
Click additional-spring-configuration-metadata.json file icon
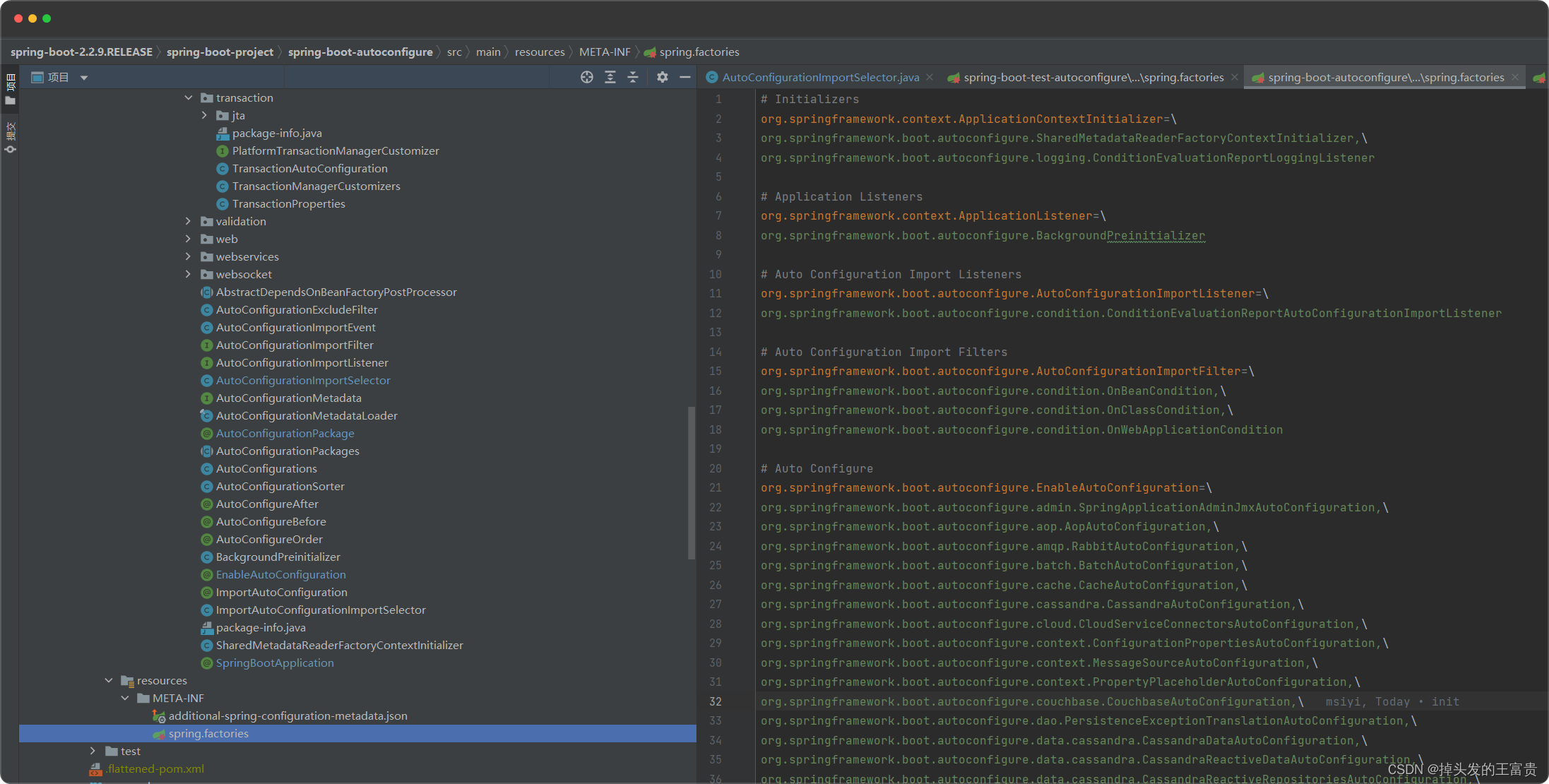point(159,715)
